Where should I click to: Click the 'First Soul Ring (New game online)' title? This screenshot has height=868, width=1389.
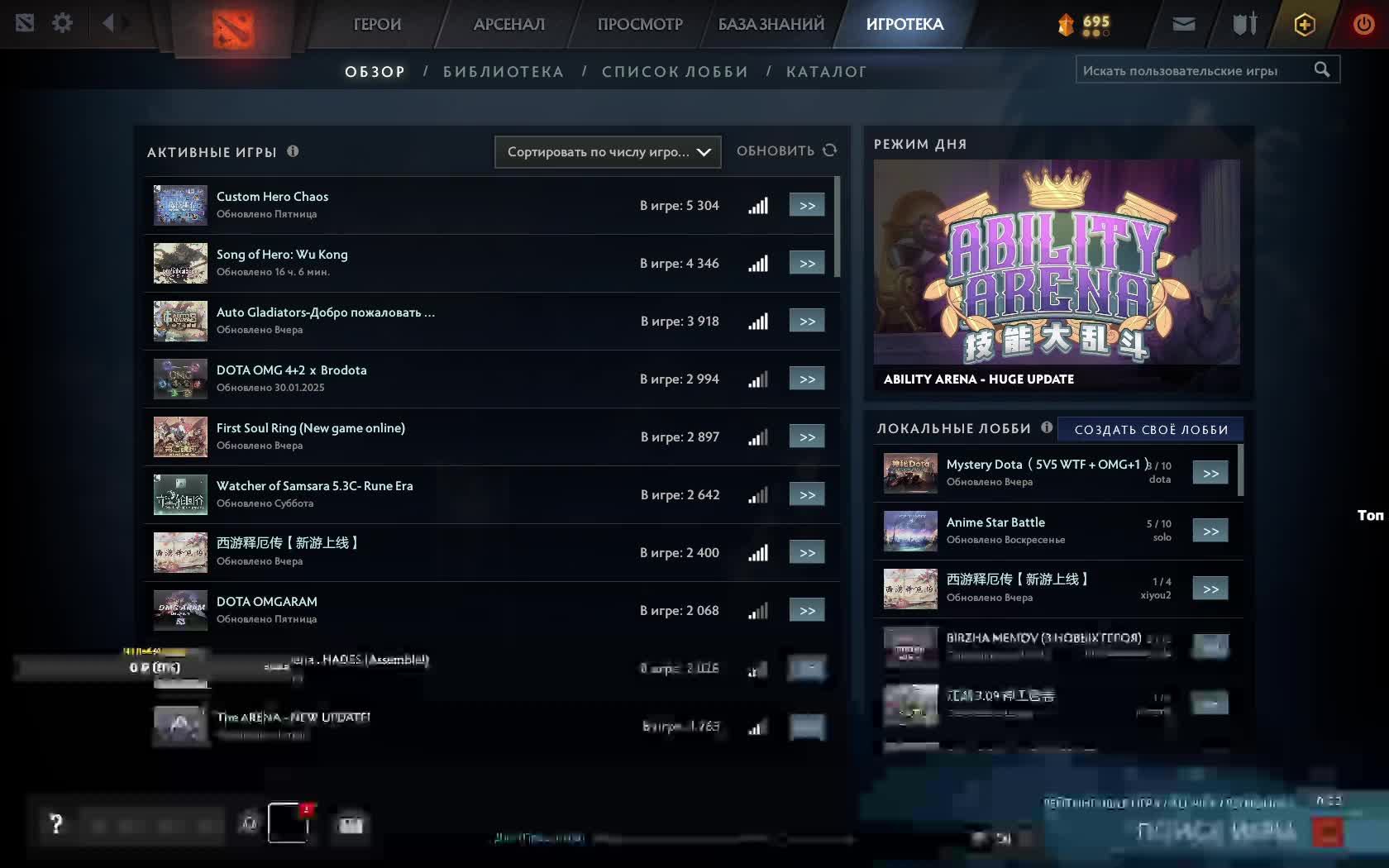point(311,428)
